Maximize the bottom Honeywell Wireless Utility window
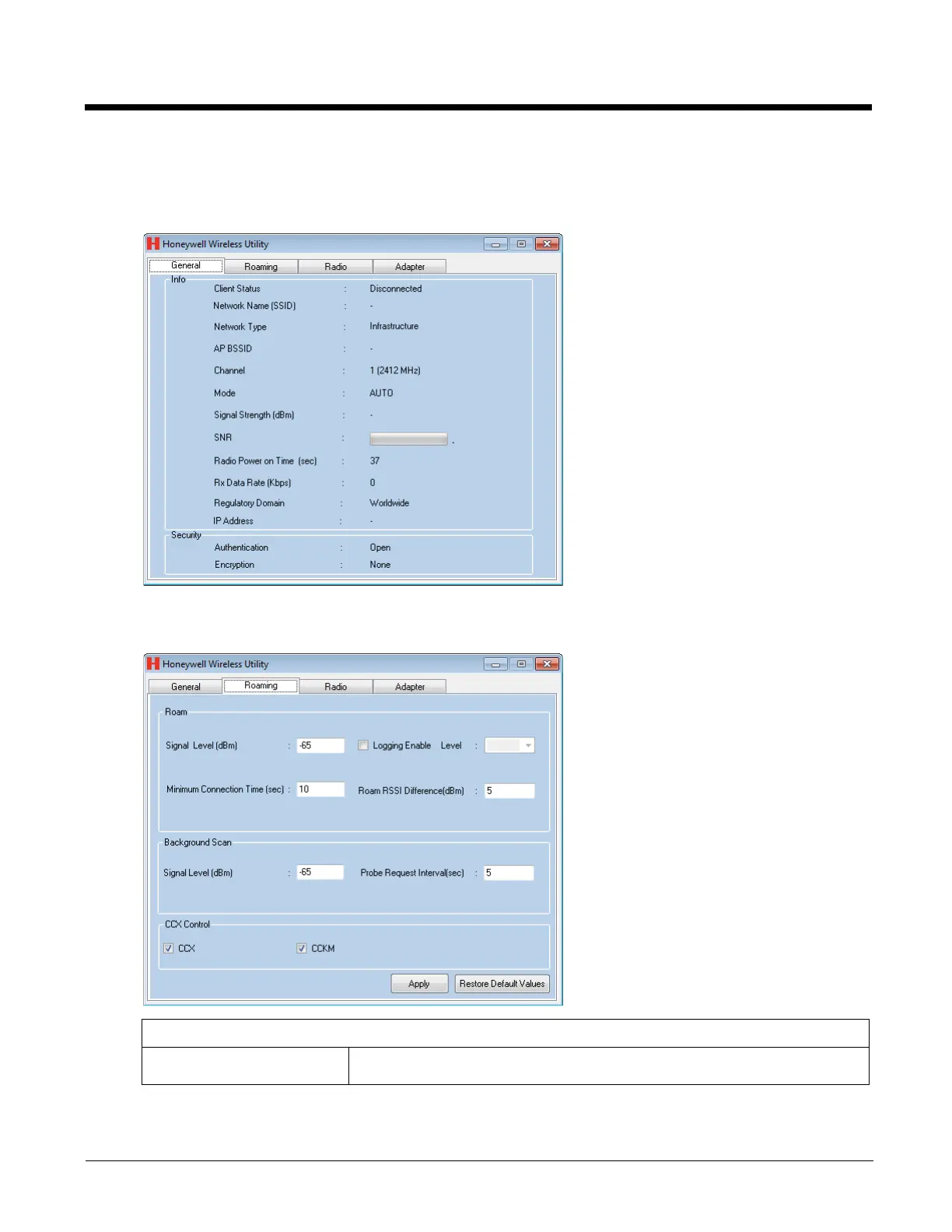The width and height of the screenshot is (952, 1232). (521, 664)
